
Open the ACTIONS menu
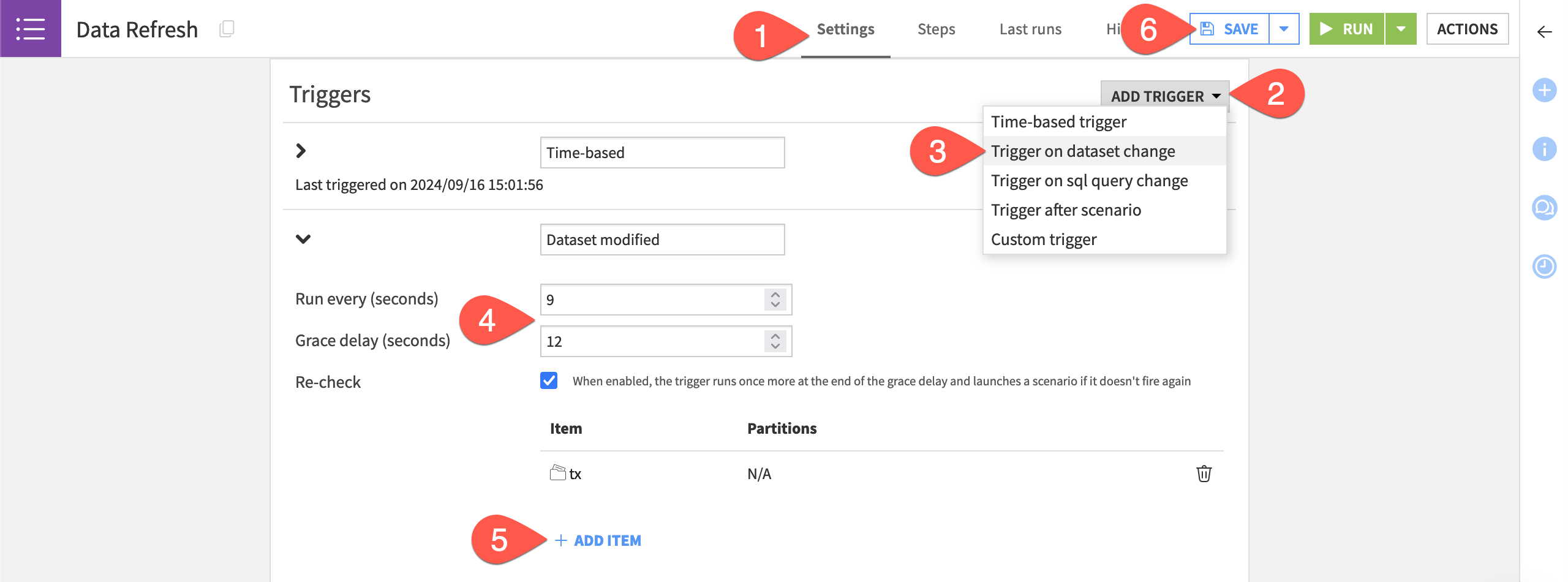[1468, 28]
